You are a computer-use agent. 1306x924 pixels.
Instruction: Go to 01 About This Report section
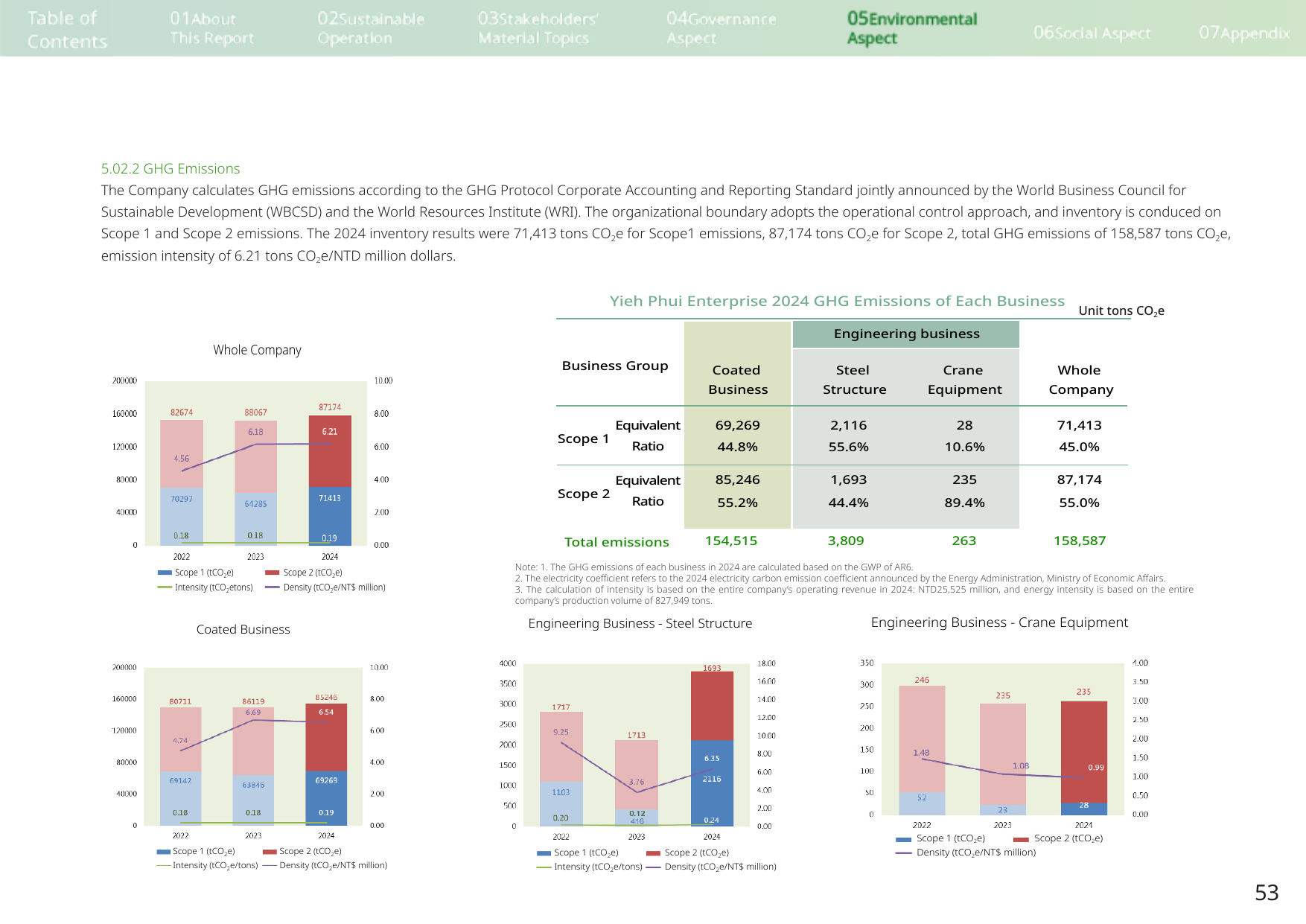click(211, 28)
